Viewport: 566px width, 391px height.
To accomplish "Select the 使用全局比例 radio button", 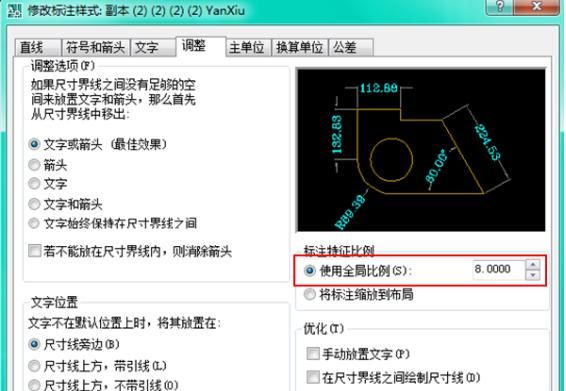I will (310, 270).
